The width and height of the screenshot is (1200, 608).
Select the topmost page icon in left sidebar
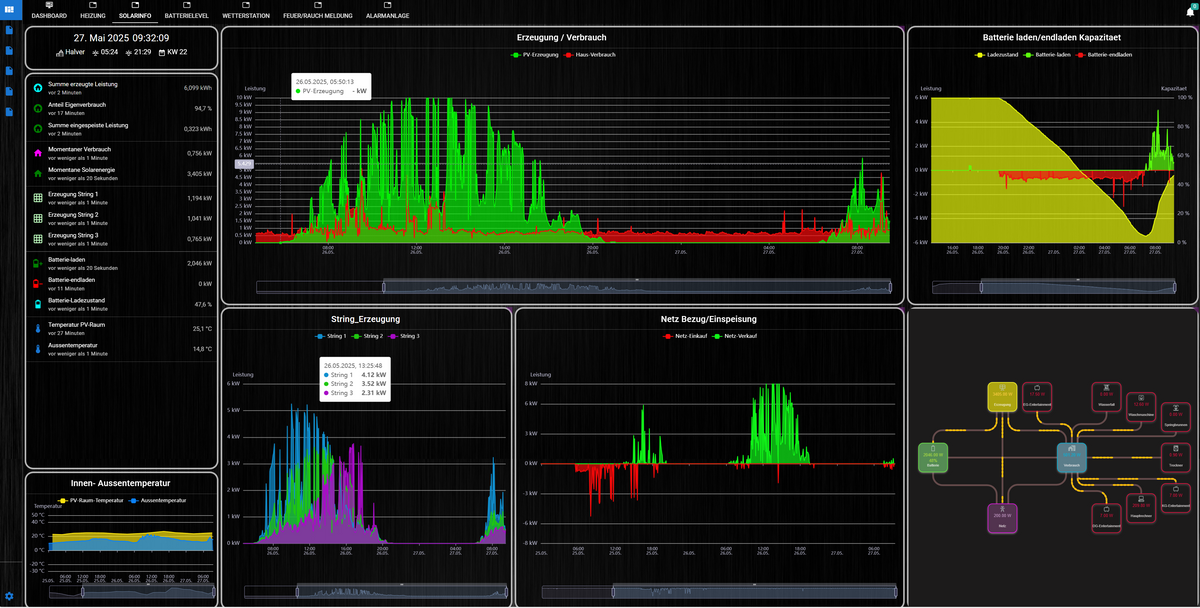point(9,30)
